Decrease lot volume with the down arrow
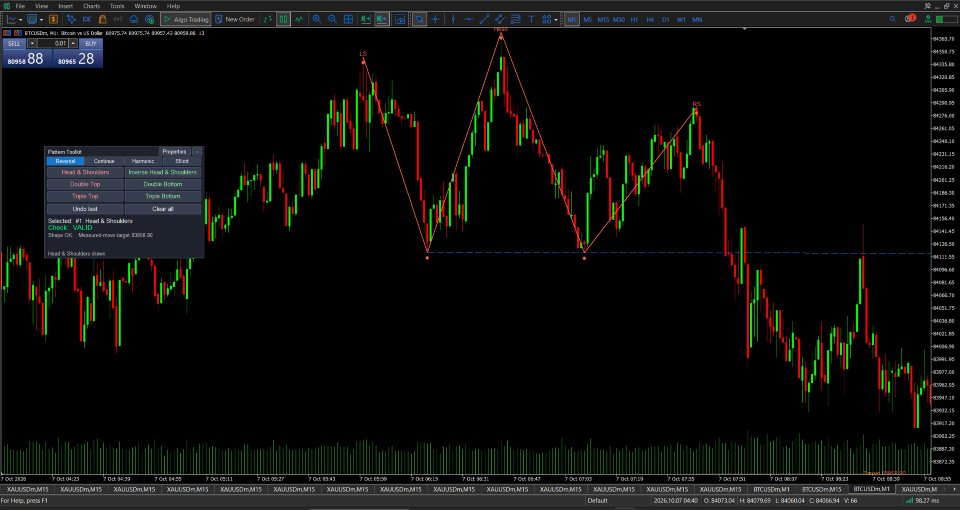The height and width of the screenshot is (510, 960). point(32,43)
